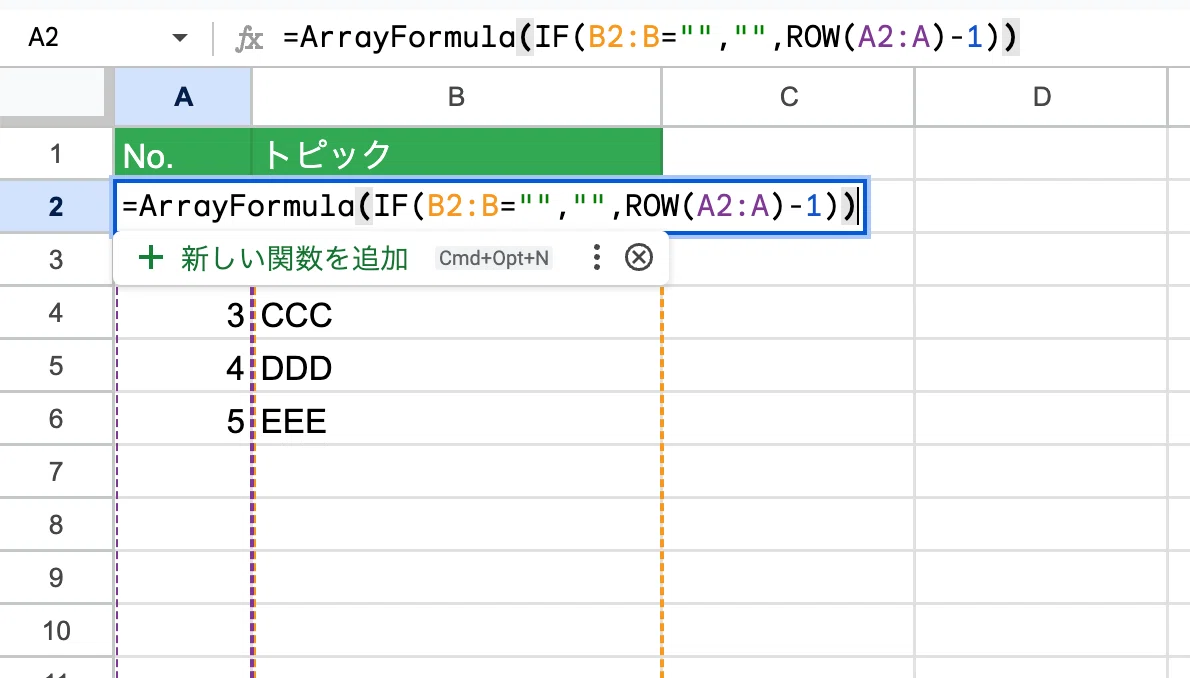Viewport: 1190px width, 678px height.
Task: Click the CCC cell
Action: (457, 314)
